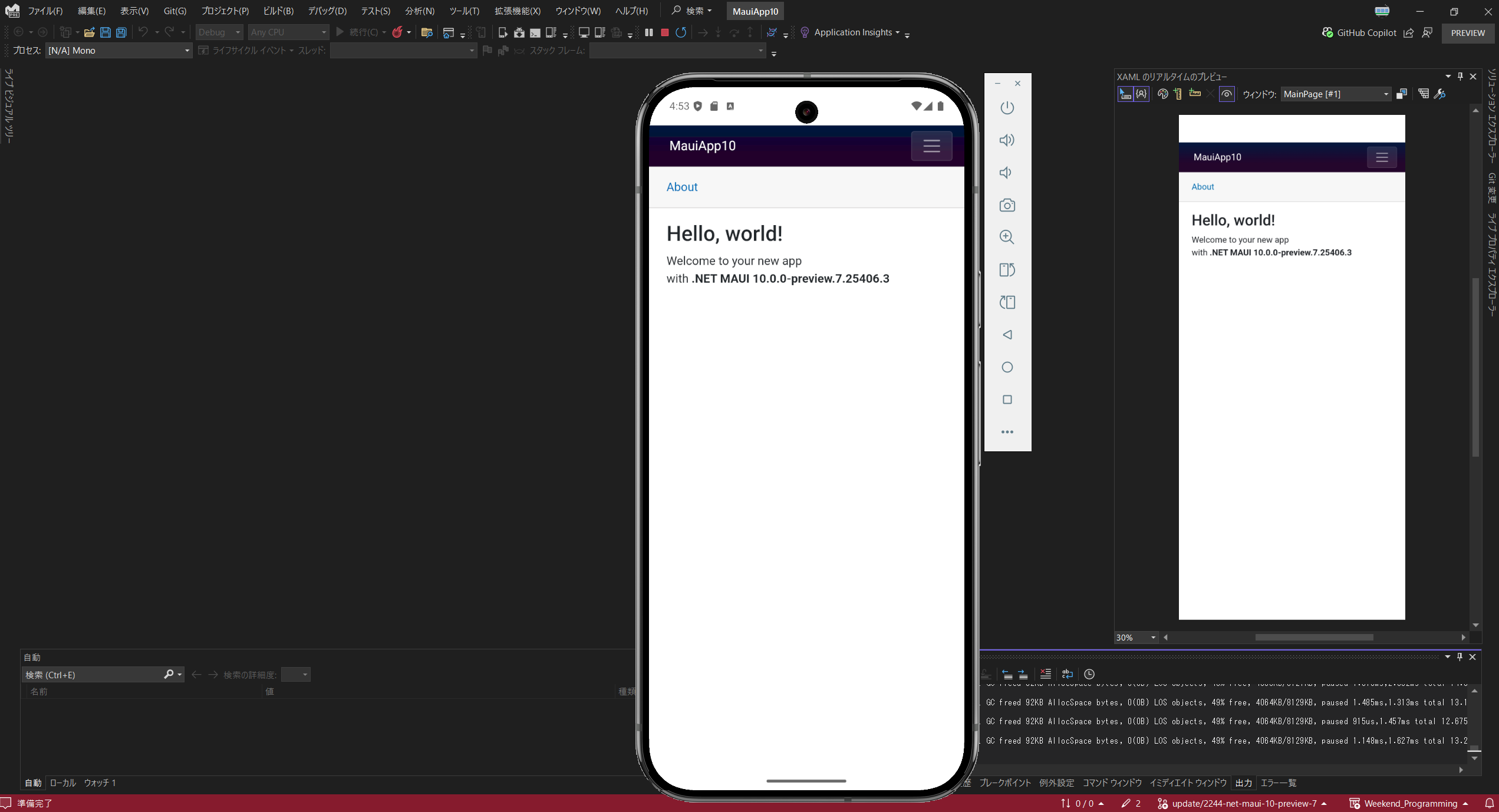Click the color palette icon in XAML Live Preview
1499x812 pixels.
click(x=1162, y=94)
